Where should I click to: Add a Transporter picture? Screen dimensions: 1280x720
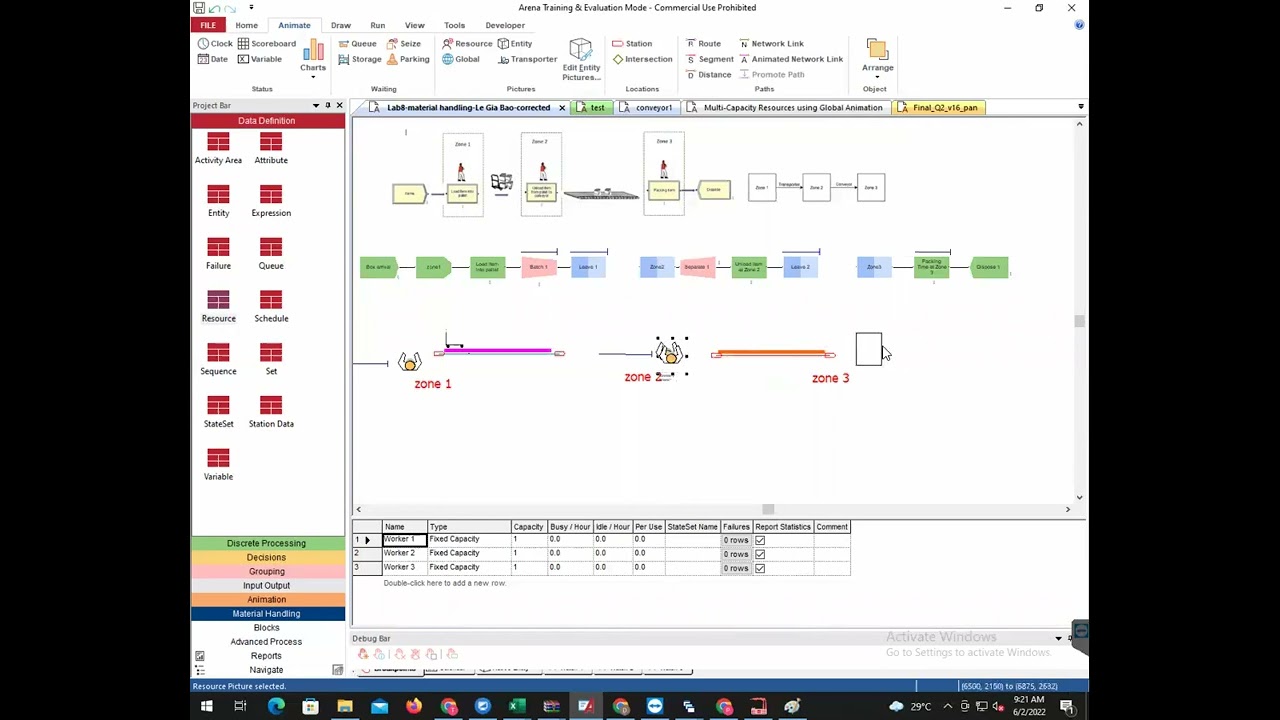pyautogui.click(x=527, y=59)
